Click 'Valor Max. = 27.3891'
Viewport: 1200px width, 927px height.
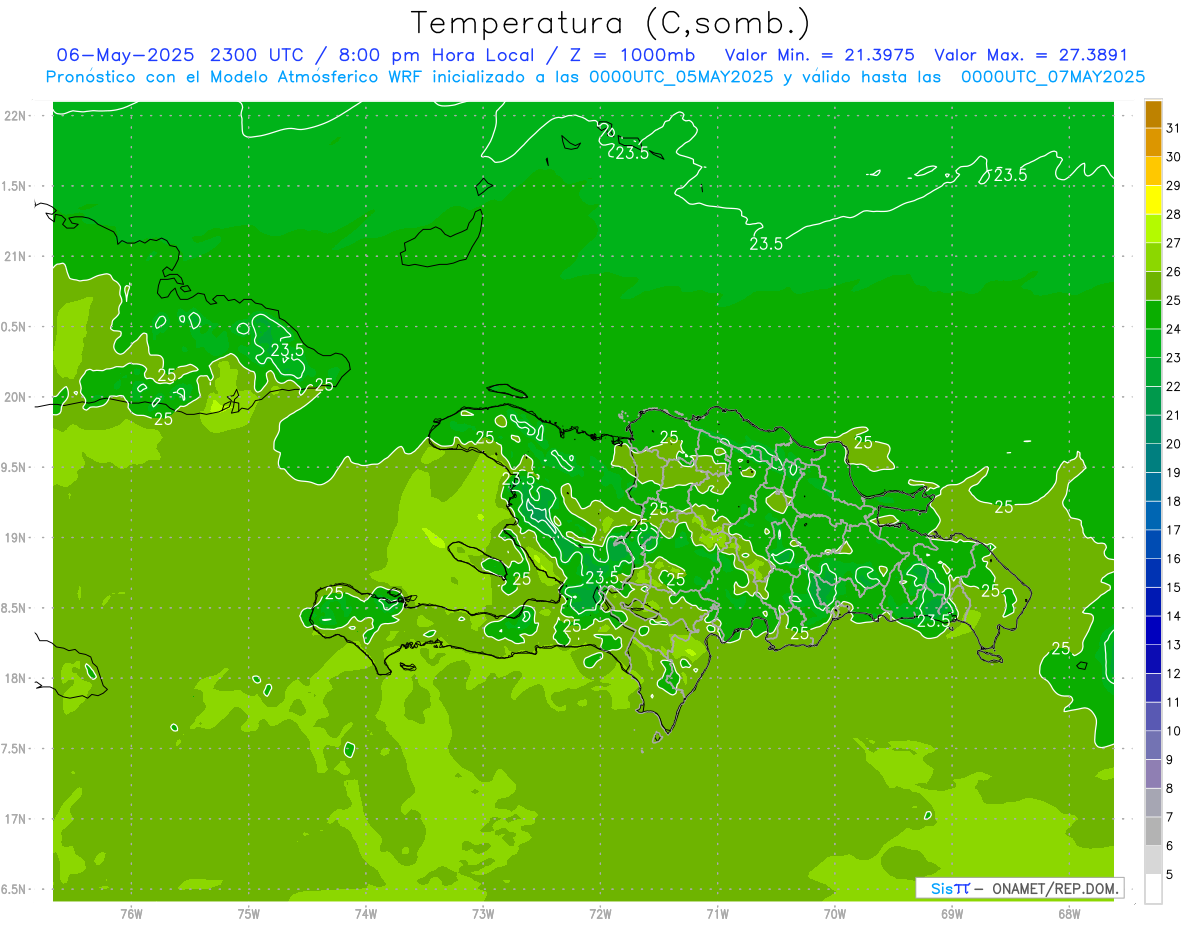1031,55
